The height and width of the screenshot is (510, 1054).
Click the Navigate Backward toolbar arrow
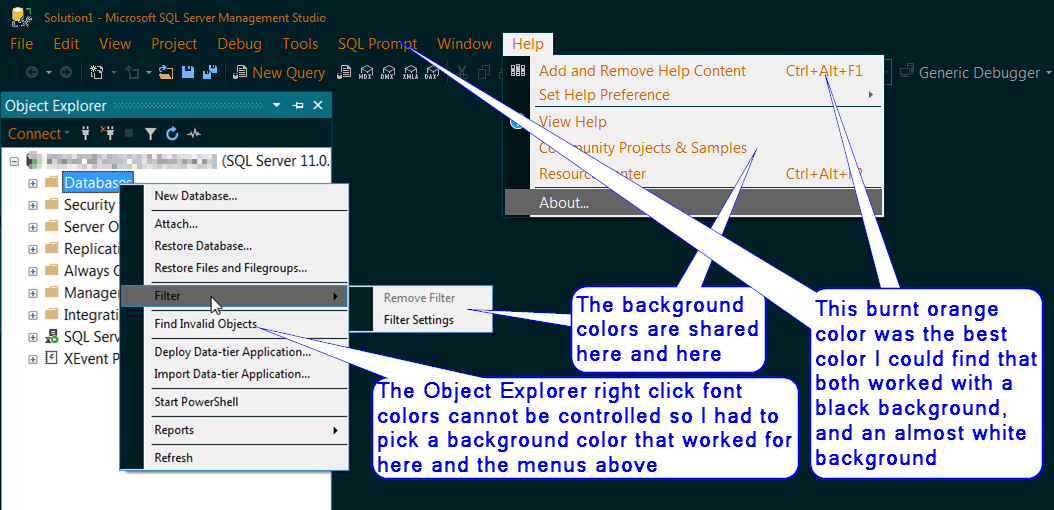coord(31,73)
